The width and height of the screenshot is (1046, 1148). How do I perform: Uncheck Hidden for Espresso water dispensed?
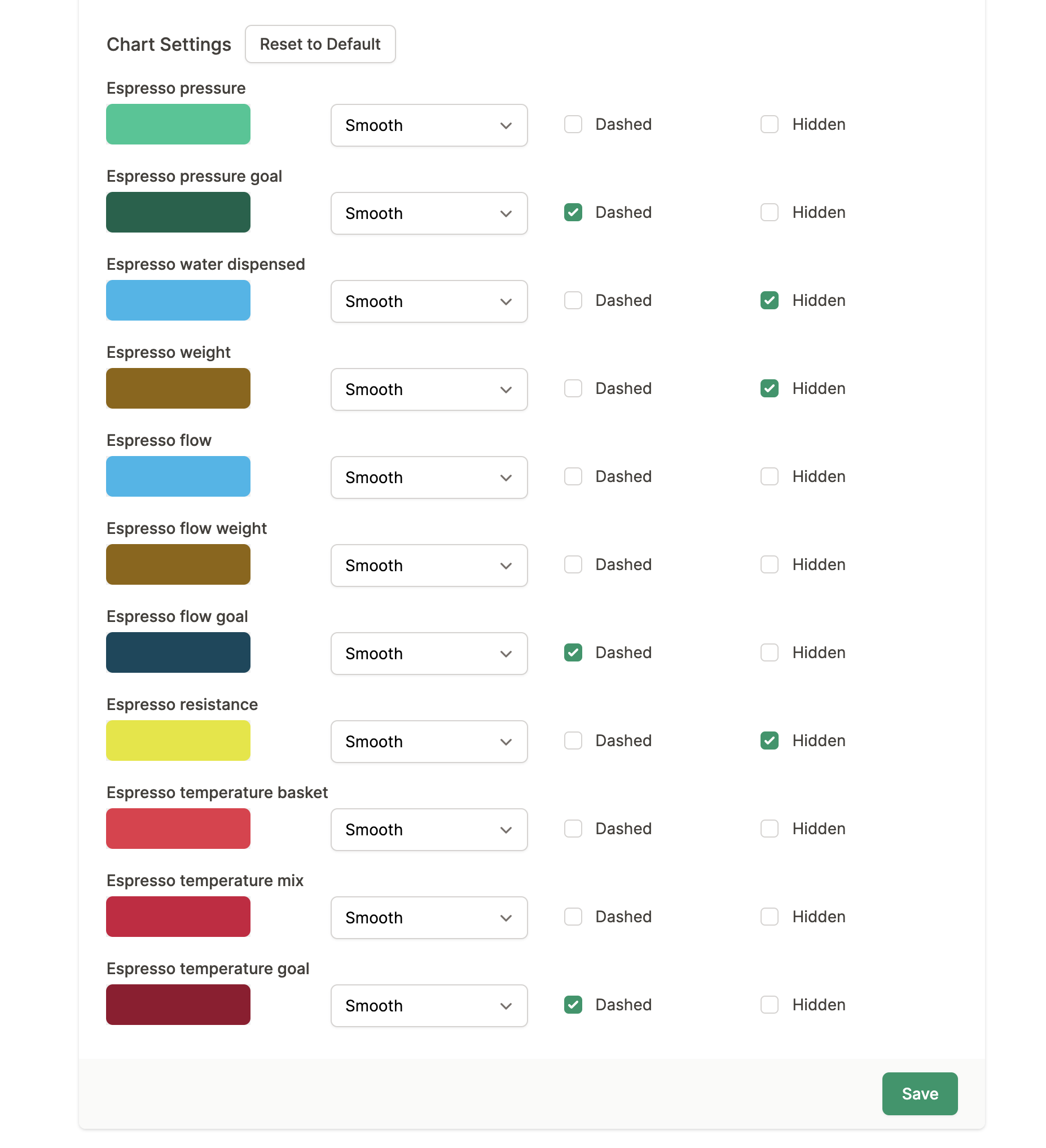(x=770, y=300)
